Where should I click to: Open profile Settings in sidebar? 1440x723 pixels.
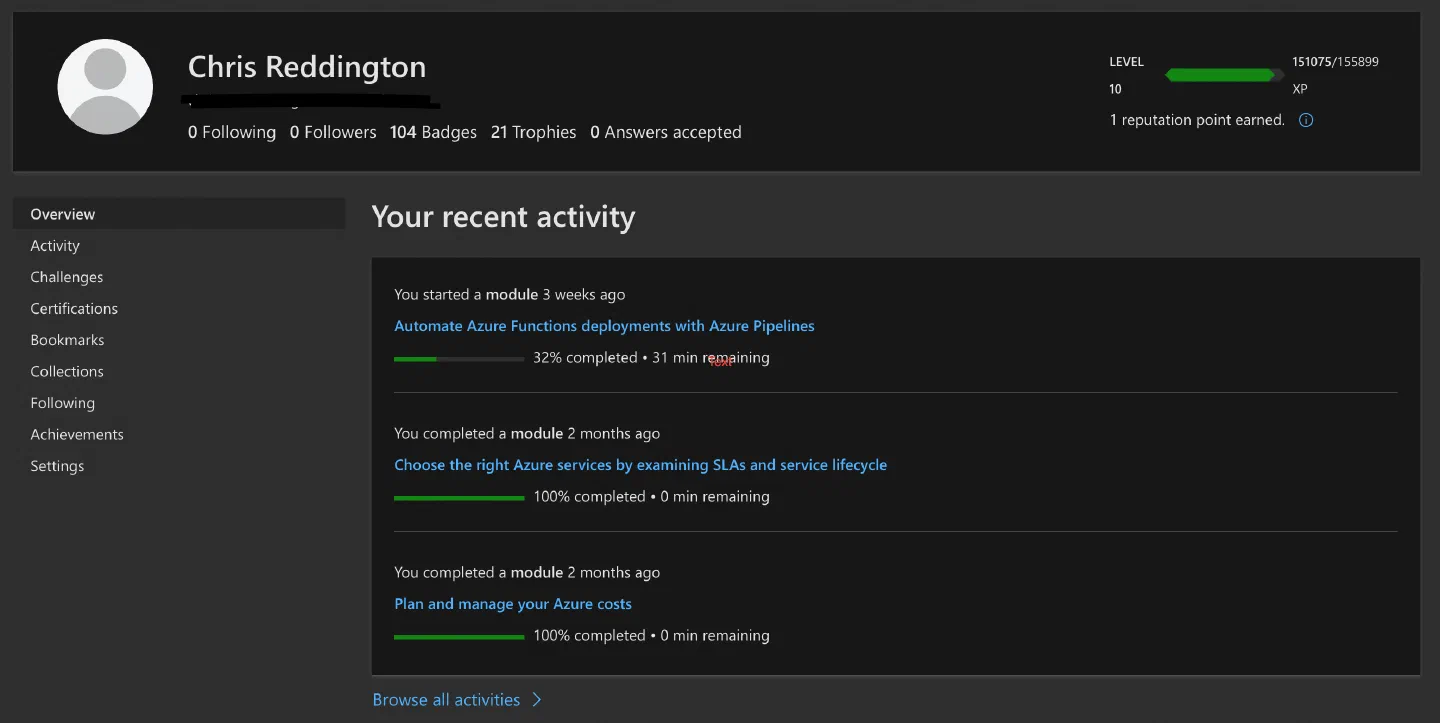57,466
